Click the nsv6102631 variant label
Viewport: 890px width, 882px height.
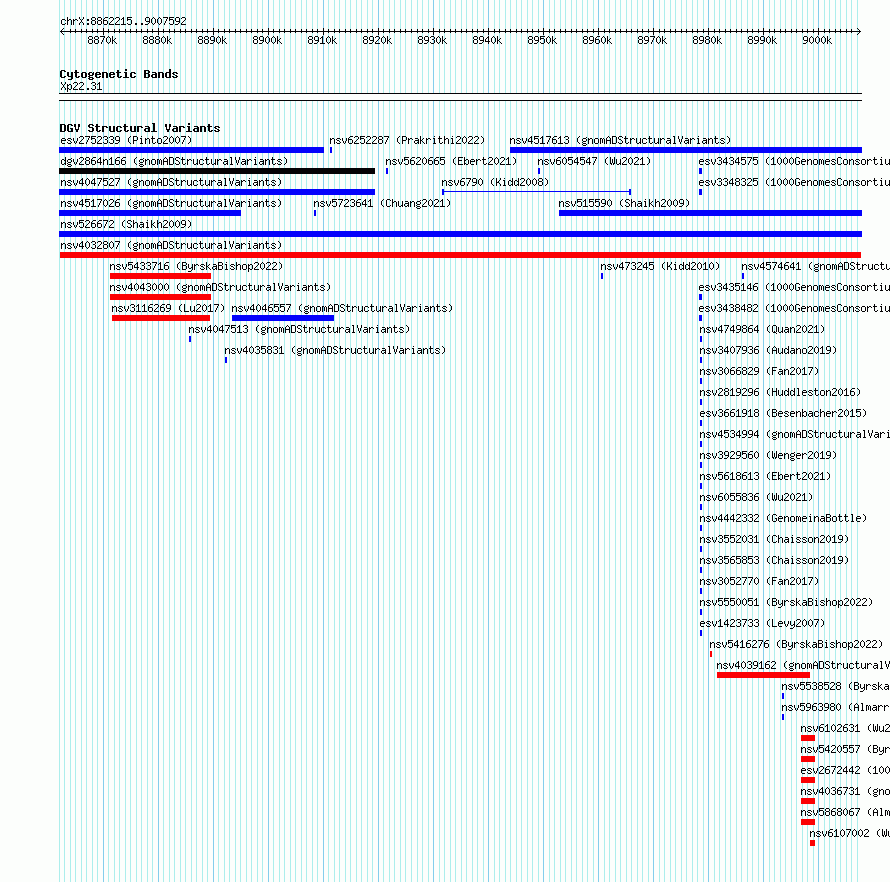pyautogui.click(x=845, y=728)
